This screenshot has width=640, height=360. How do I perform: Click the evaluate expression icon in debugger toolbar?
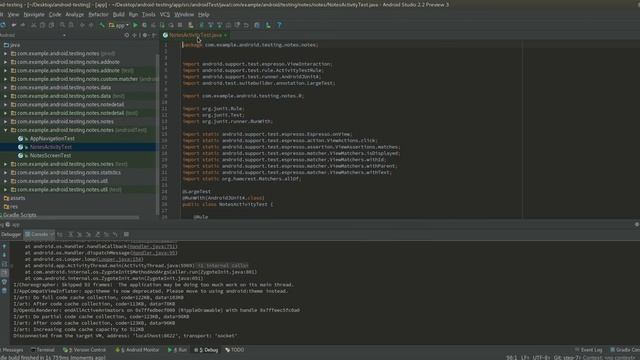click(x=126, y=235)
